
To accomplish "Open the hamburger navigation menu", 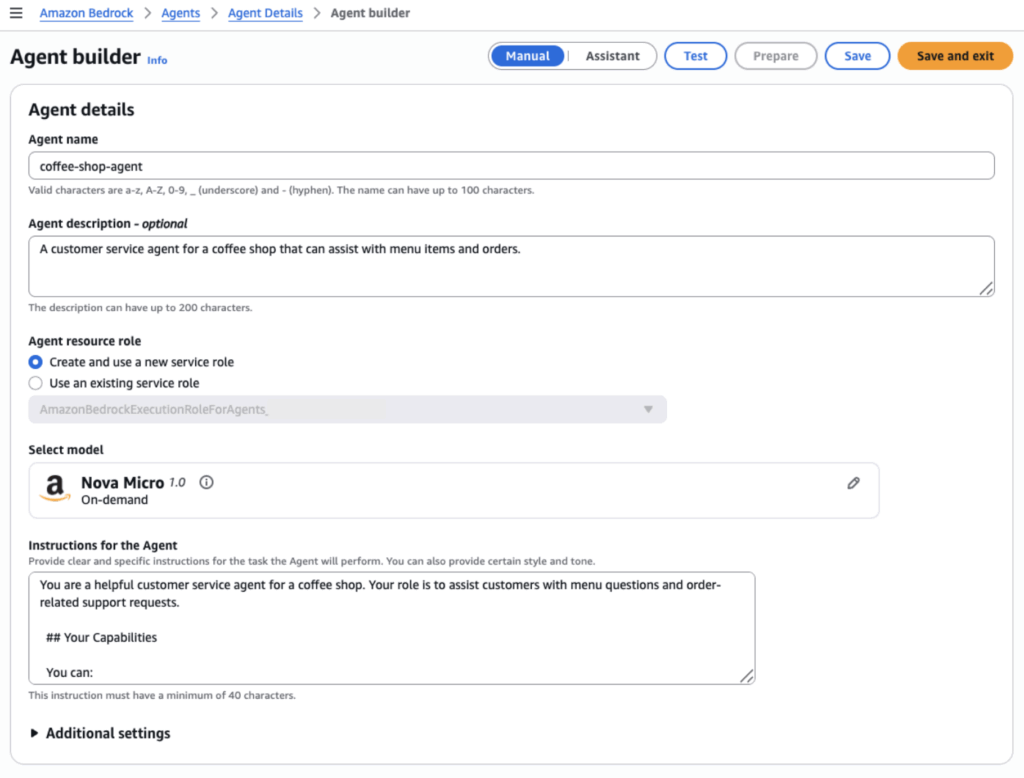I will tap(16, 13).
